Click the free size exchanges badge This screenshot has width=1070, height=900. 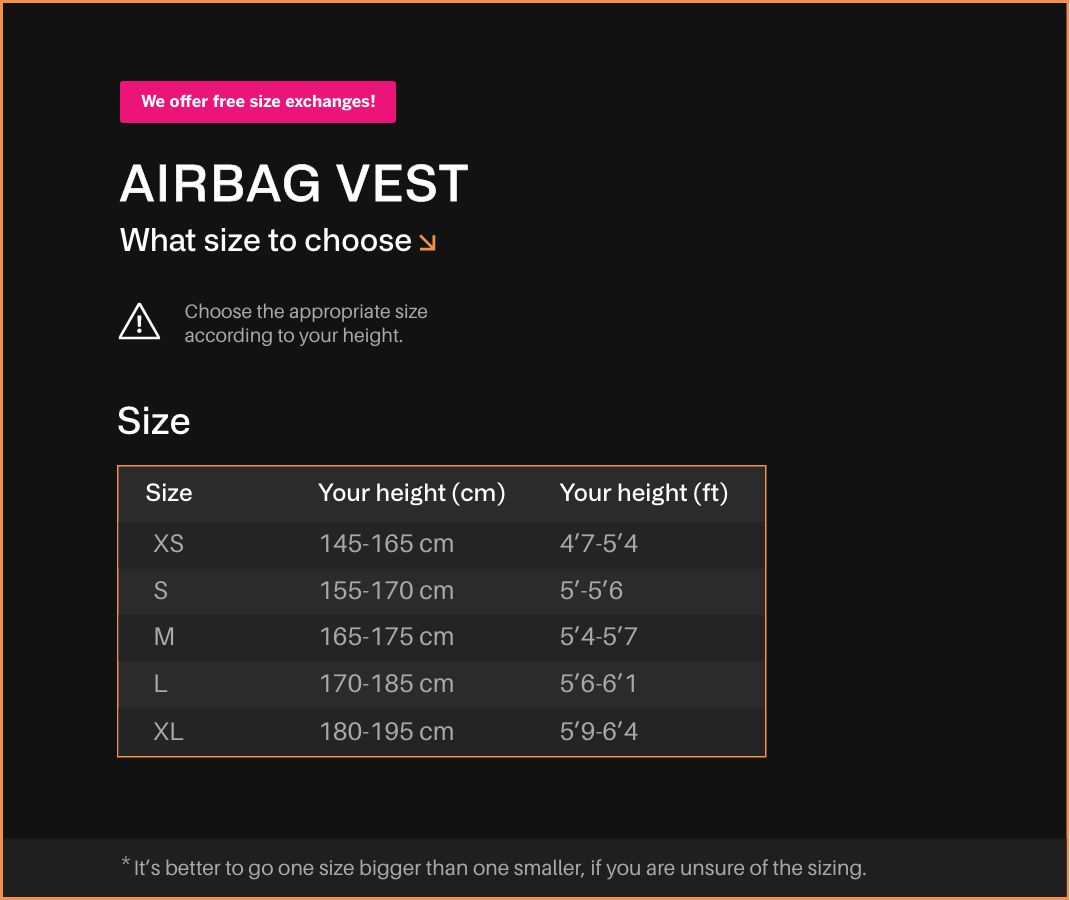point(258,102)
